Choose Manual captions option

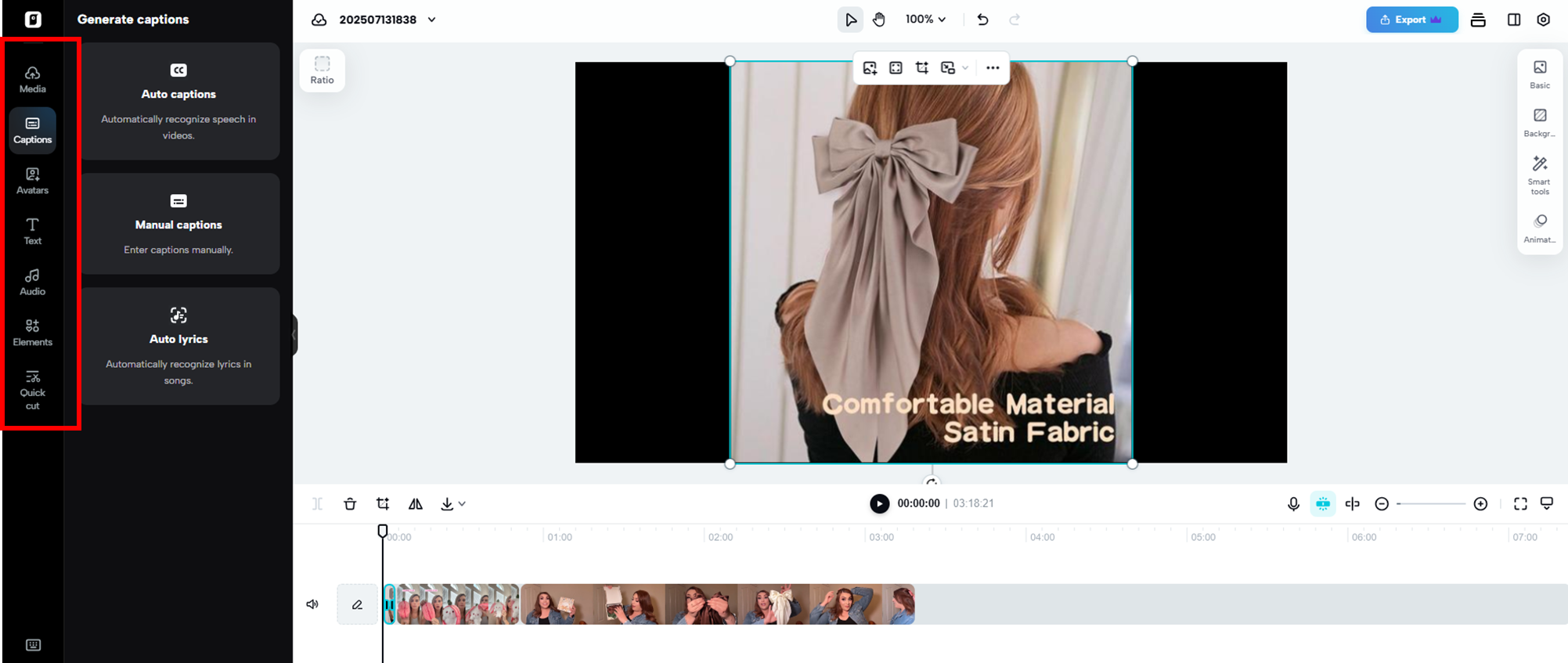point(179,224)
